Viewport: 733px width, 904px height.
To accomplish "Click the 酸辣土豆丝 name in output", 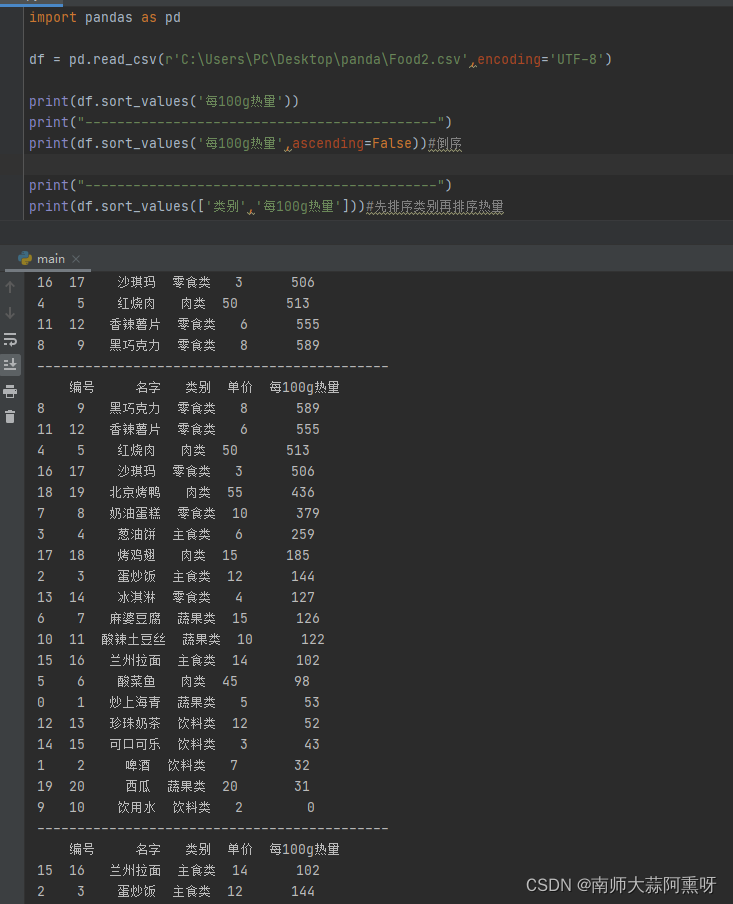I will [x=133, y=639].
